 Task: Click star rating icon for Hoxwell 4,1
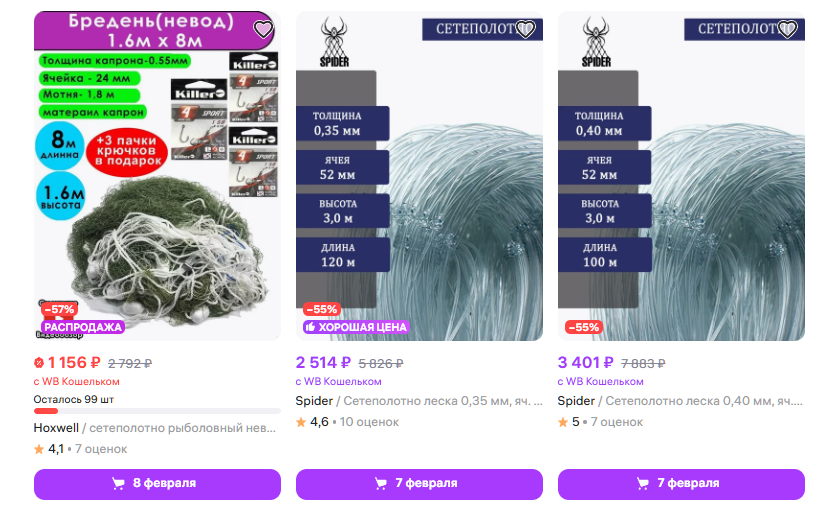pyautogui.click(x=39, y=449)
